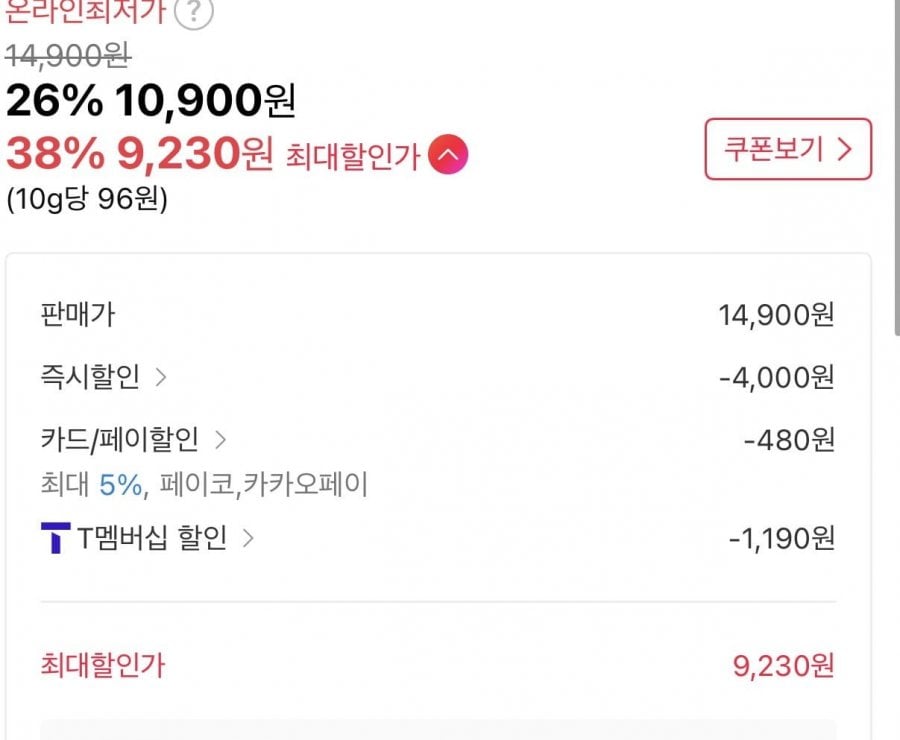Select the 즉시할인 label
Image resolution: width=900 pixels, height=740 pixels.
click(90, 377)
